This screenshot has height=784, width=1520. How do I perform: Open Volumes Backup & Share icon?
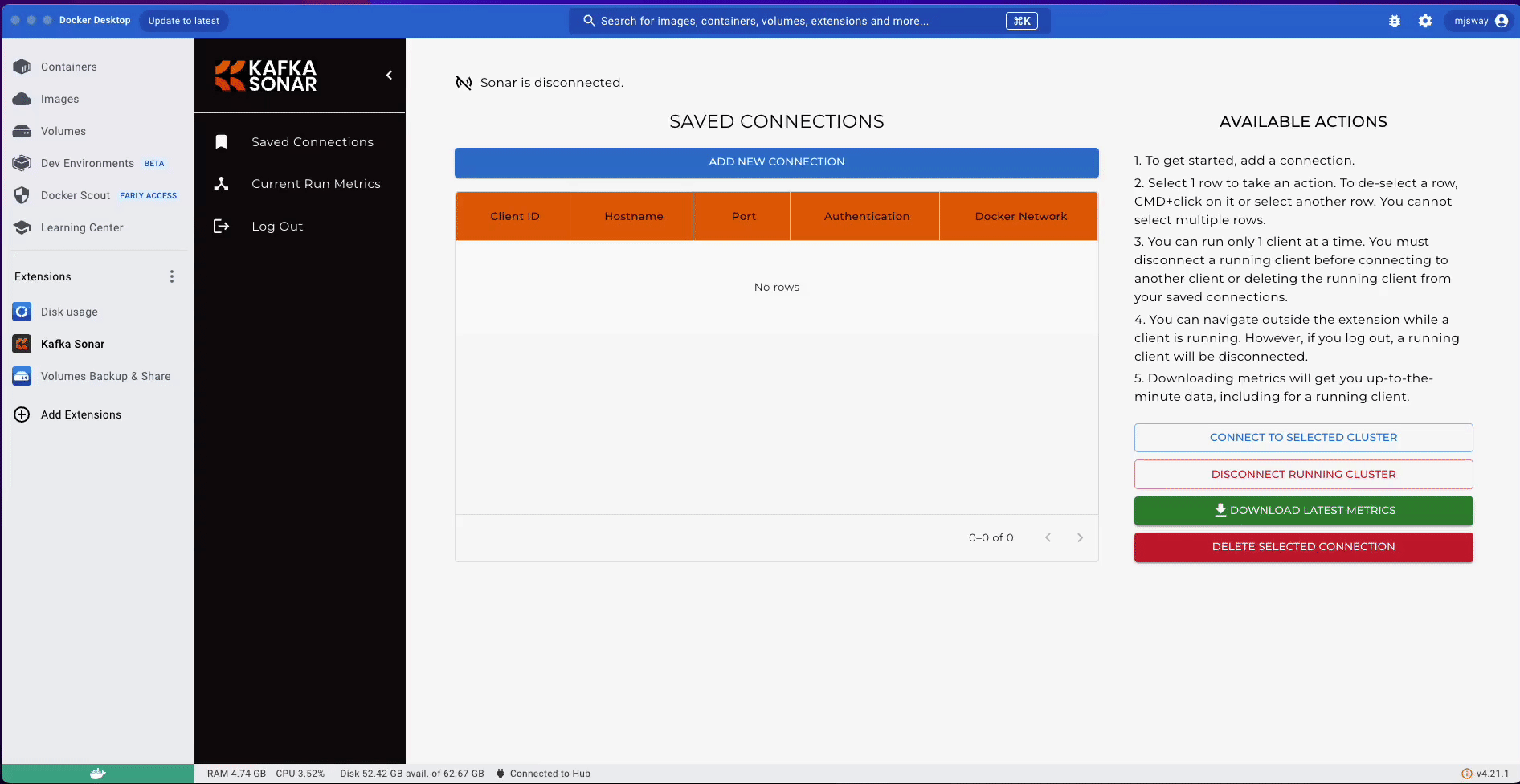(x=22, y=376)
